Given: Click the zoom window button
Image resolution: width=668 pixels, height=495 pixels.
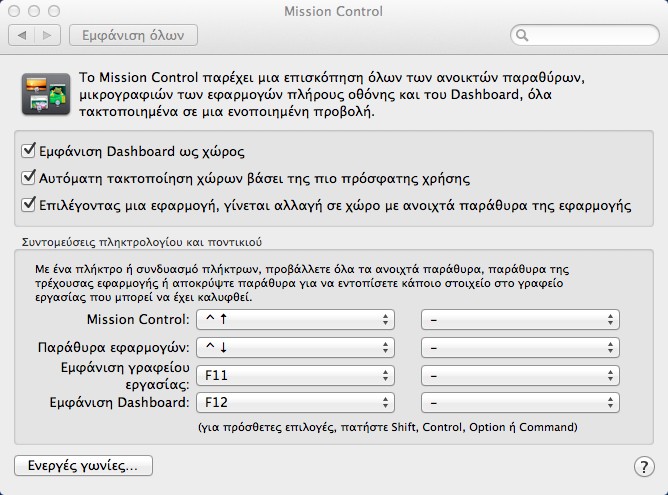Looking at the screenshot, I should pos(54,11).
